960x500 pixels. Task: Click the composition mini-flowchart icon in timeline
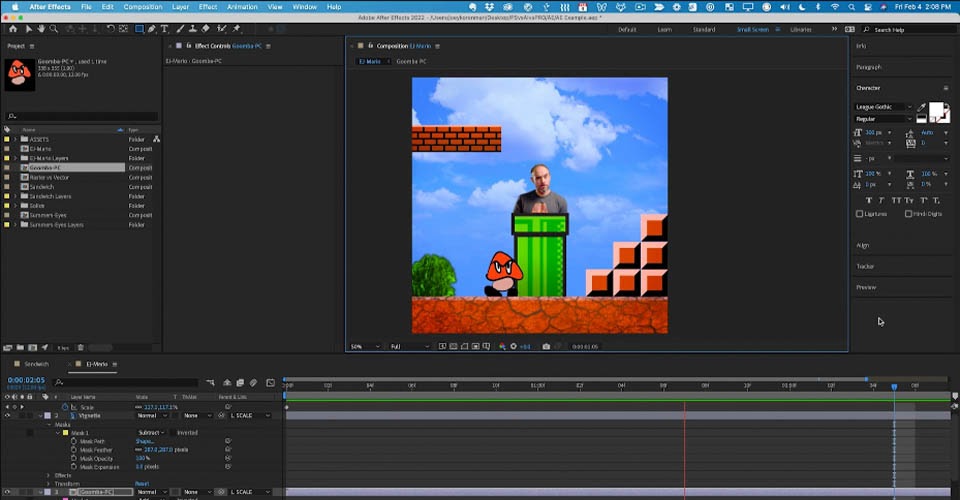pos(210,382)
